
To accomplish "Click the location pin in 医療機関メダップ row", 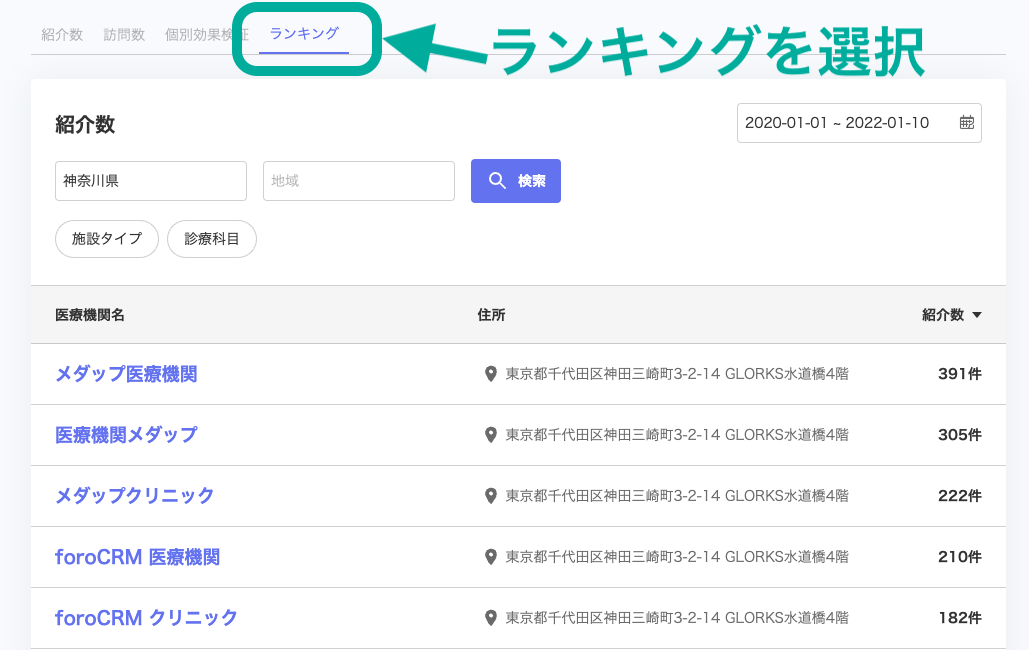I will [x=490, y=435].
